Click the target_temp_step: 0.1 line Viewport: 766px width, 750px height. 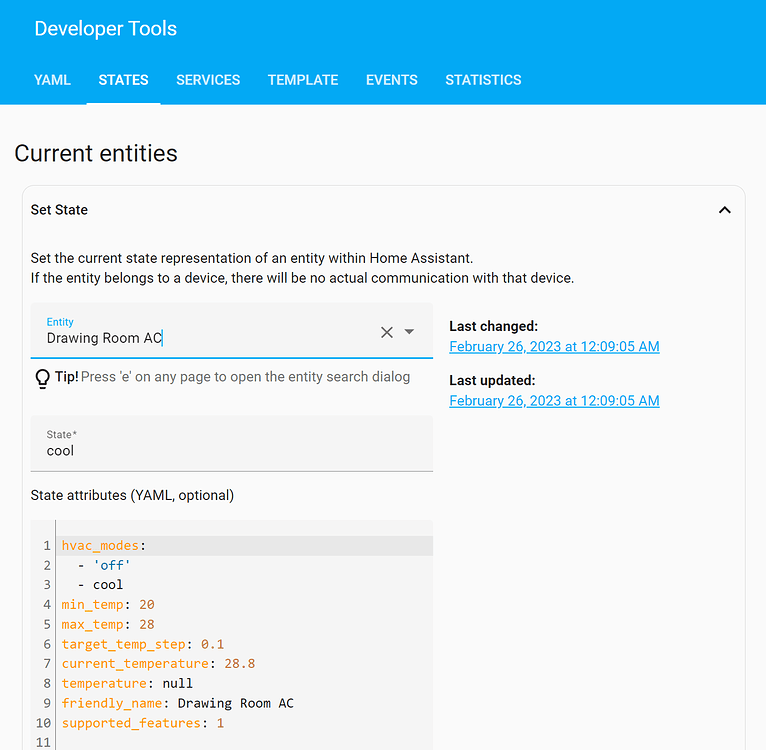(x=143, y=644)
